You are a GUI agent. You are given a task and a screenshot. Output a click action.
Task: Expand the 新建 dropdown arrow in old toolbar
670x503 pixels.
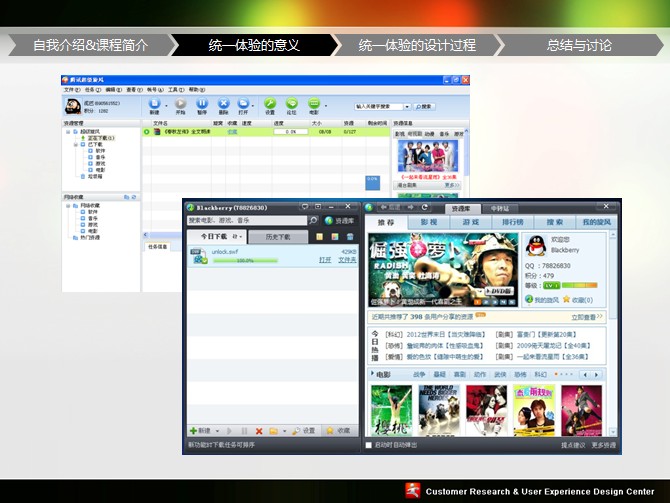[166, 106]
